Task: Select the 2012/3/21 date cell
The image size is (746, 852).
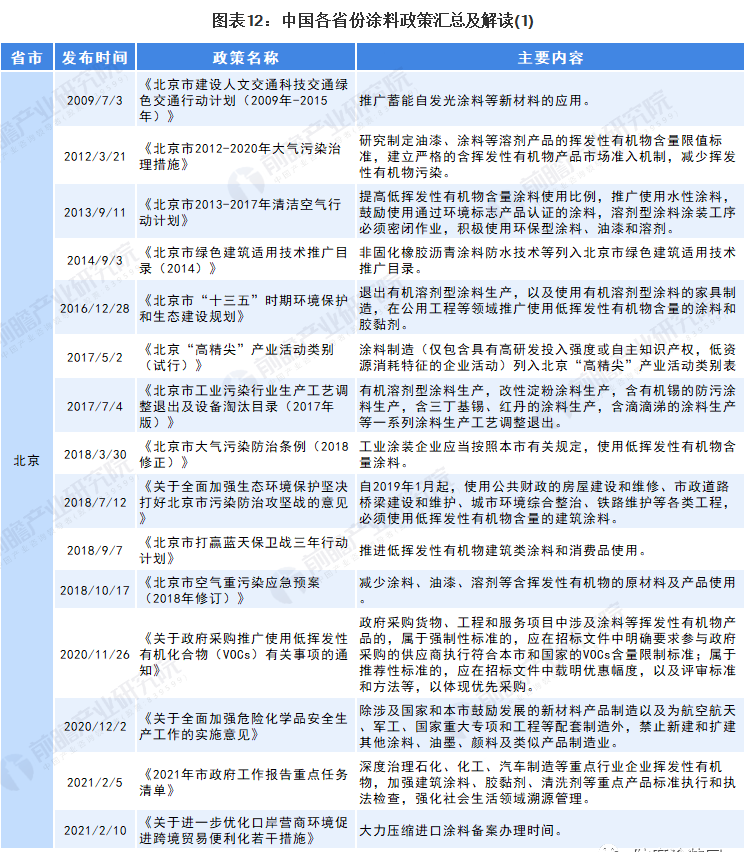Action: click(x=95, y=156)
